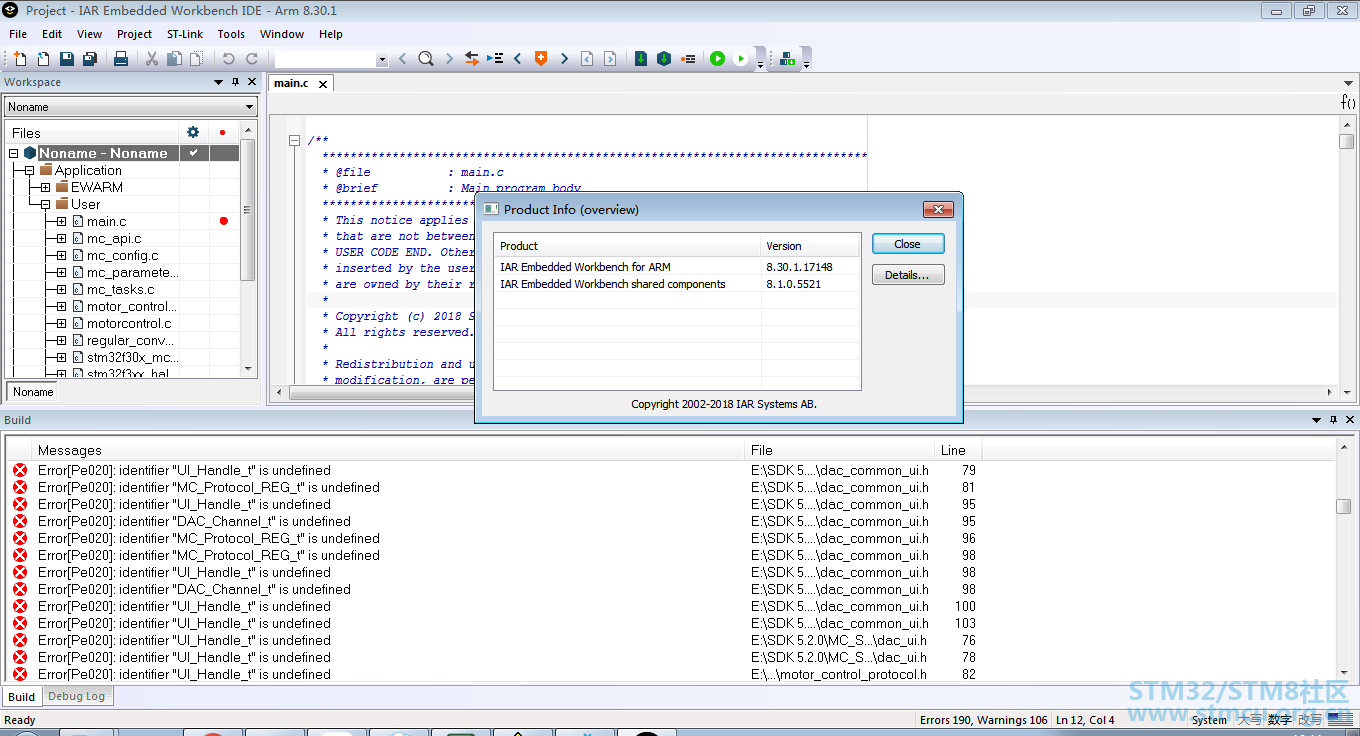
Task: Click the Messages column header
Action: coord(389,450)
